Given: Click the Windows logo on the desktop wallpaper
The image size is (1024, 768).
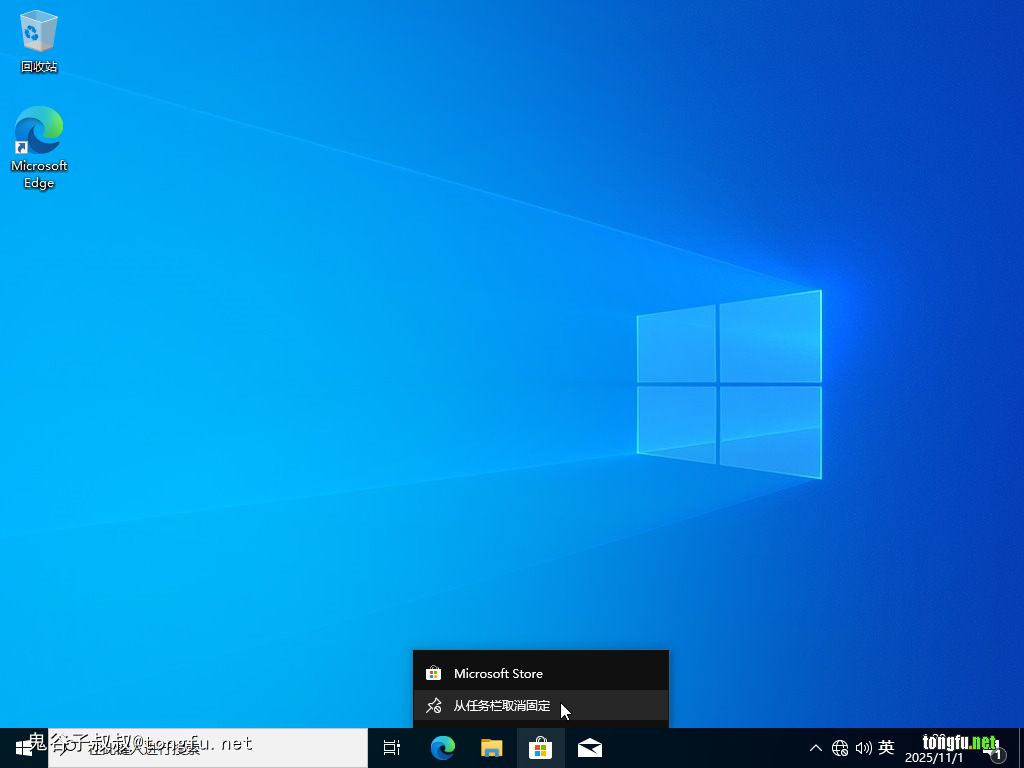Looking at the screenshot, I should coord(728,384).
